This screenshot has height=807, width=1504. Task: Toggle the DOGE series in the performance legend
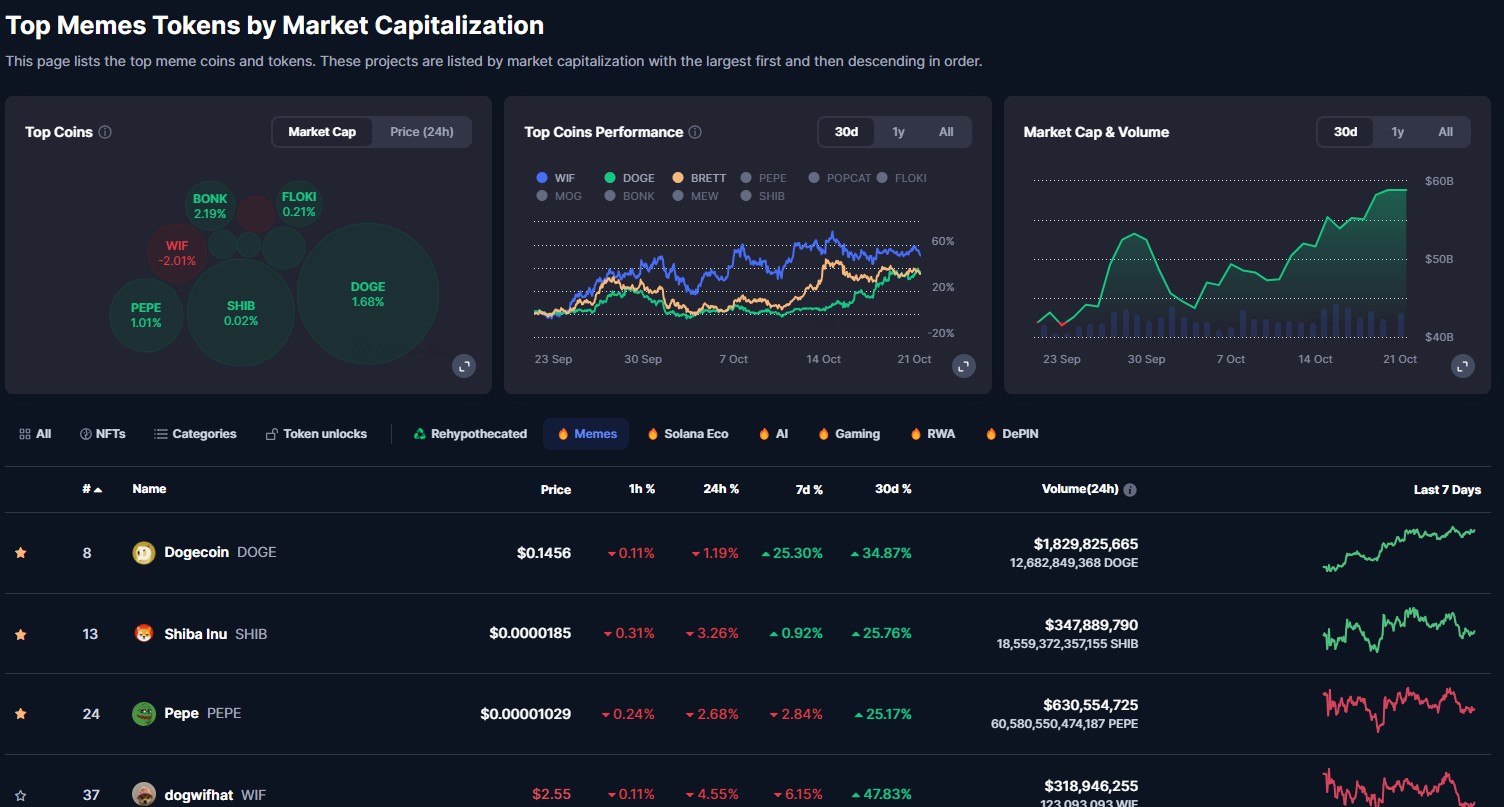(629, 178)
